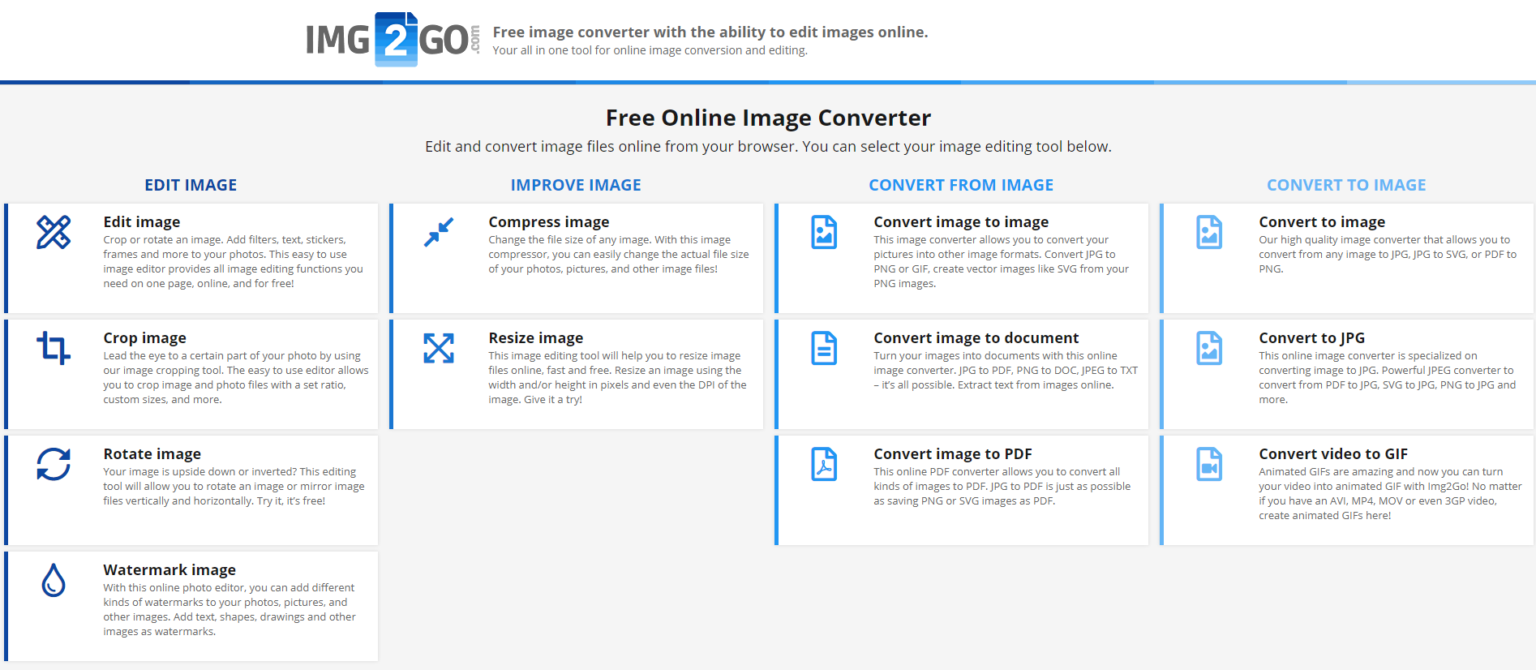Click the Convert image to document icon

pos(823,348)
